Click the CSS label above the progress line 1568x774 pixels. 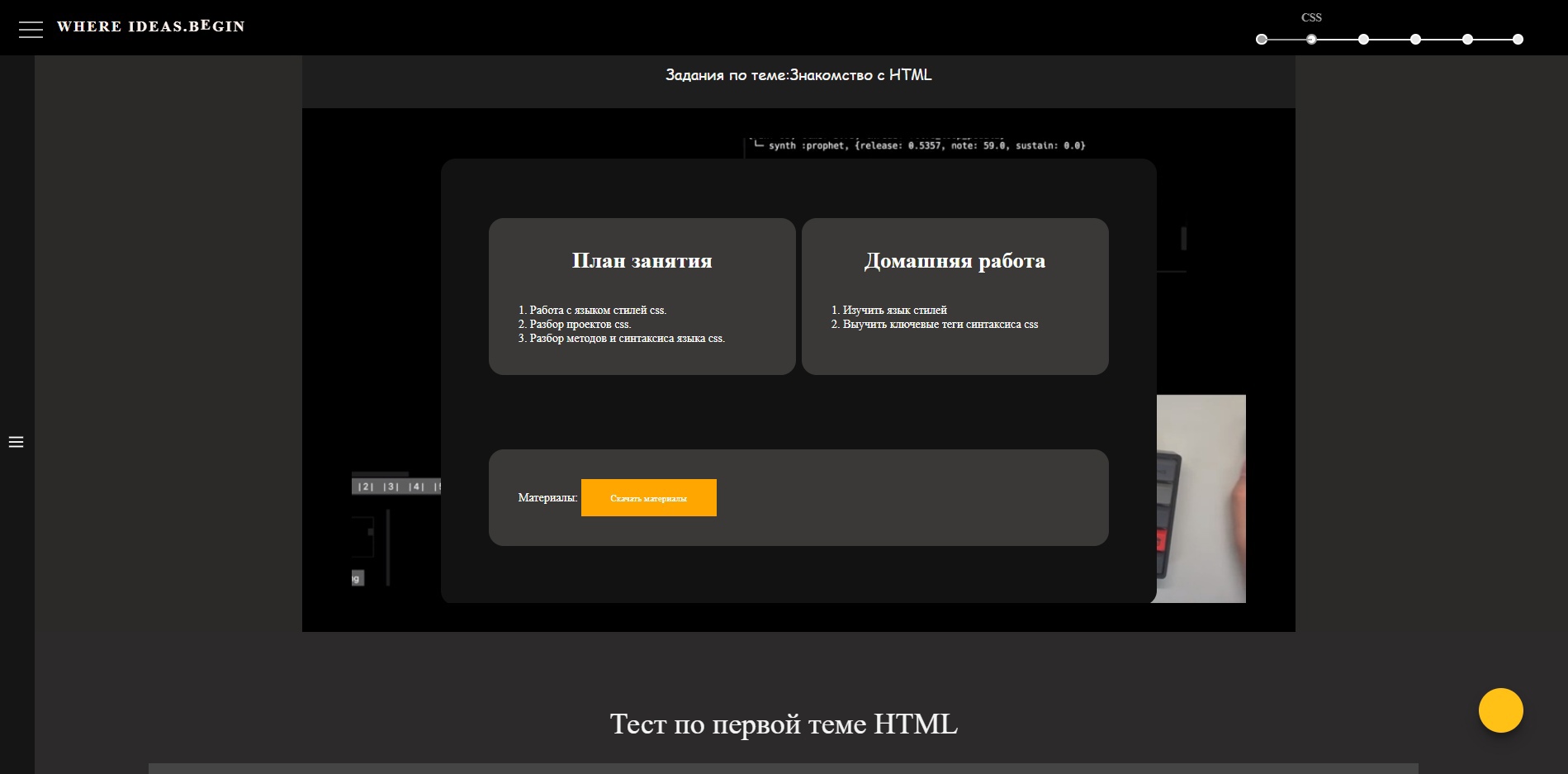(1311, 17)
